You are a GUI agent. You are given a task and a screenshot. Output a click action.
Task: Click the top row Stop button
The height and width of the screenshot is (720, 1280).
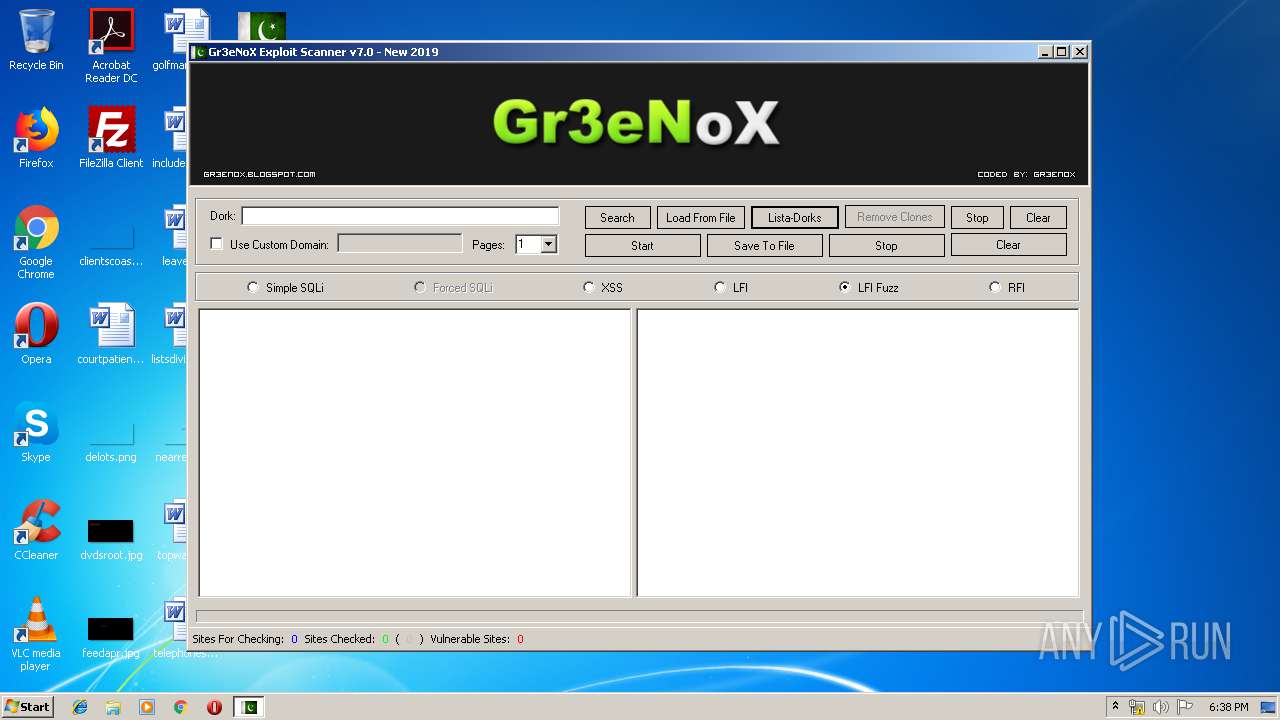977,217
